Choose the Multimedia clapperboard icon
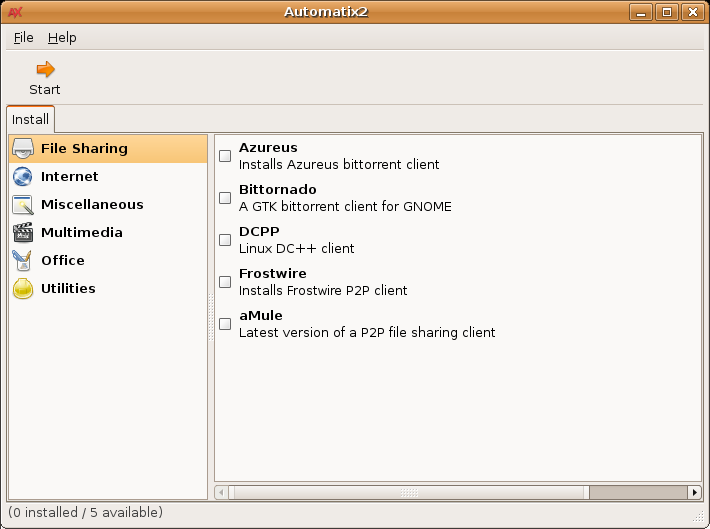Image resolution: width=710 pixels, height=529 pixels. [23, 233]
